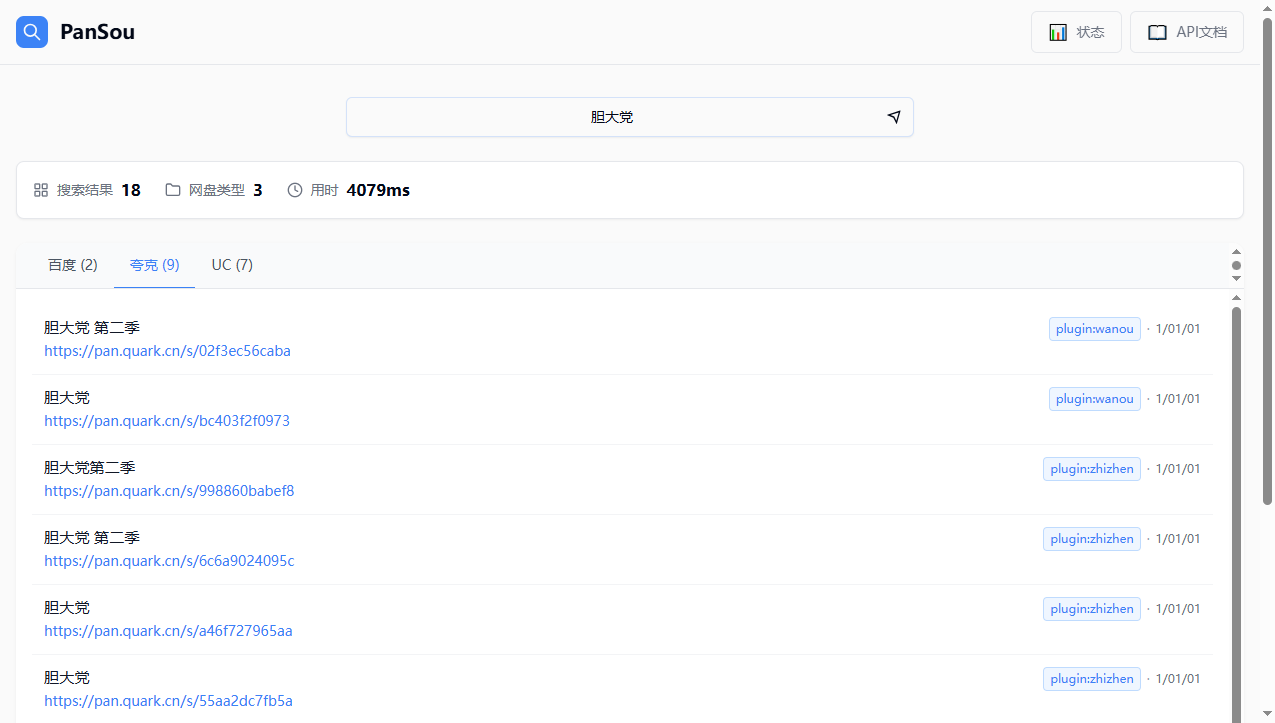This screenshot has width=1275, height=723.
Task: Open the link ending in a46f727965aa
Action: point(168,631)
